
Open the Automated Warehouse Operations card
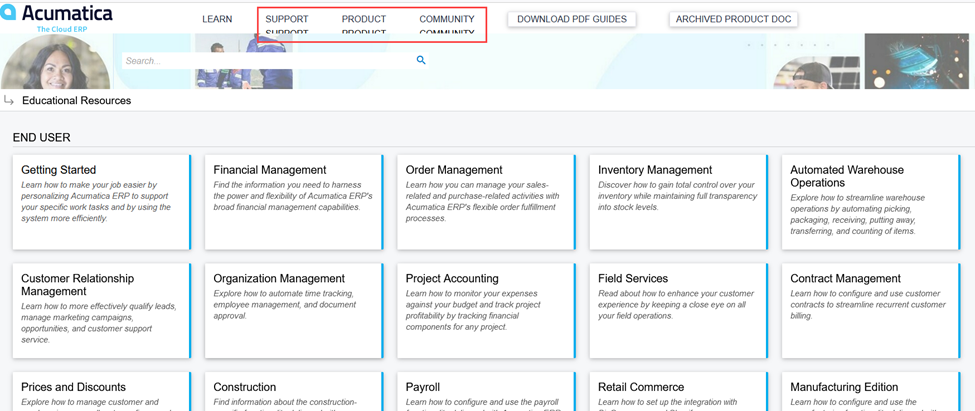[871, 202]
